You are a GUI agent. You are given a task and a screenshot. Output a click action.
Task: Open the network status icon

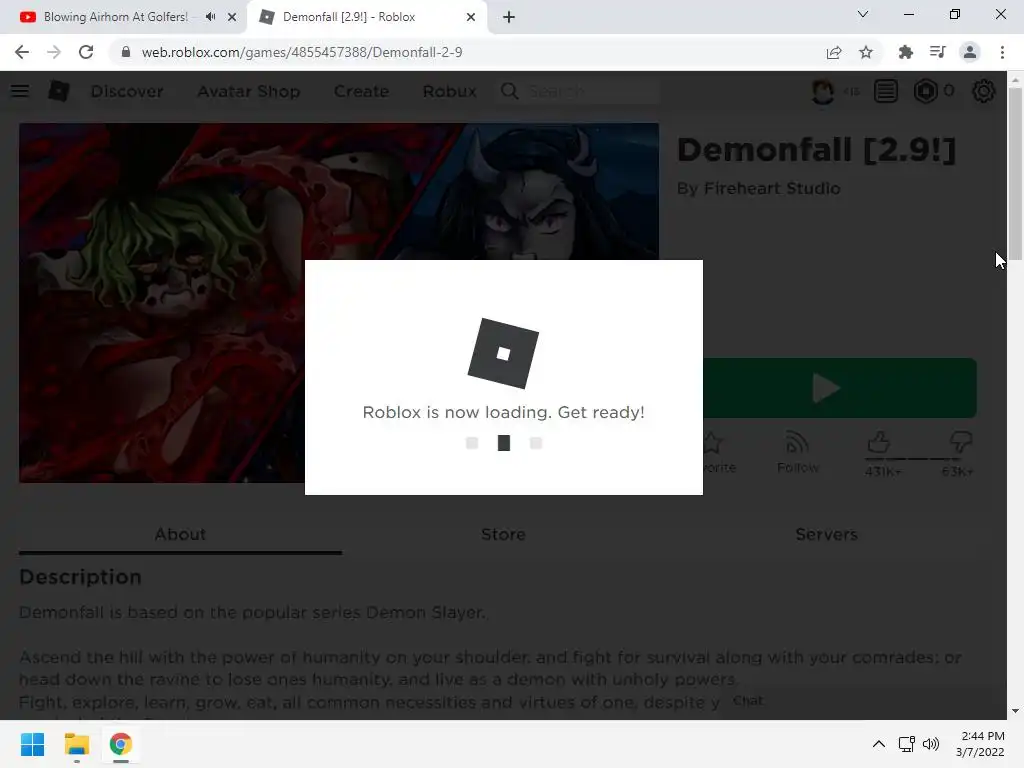click(906, 744)
